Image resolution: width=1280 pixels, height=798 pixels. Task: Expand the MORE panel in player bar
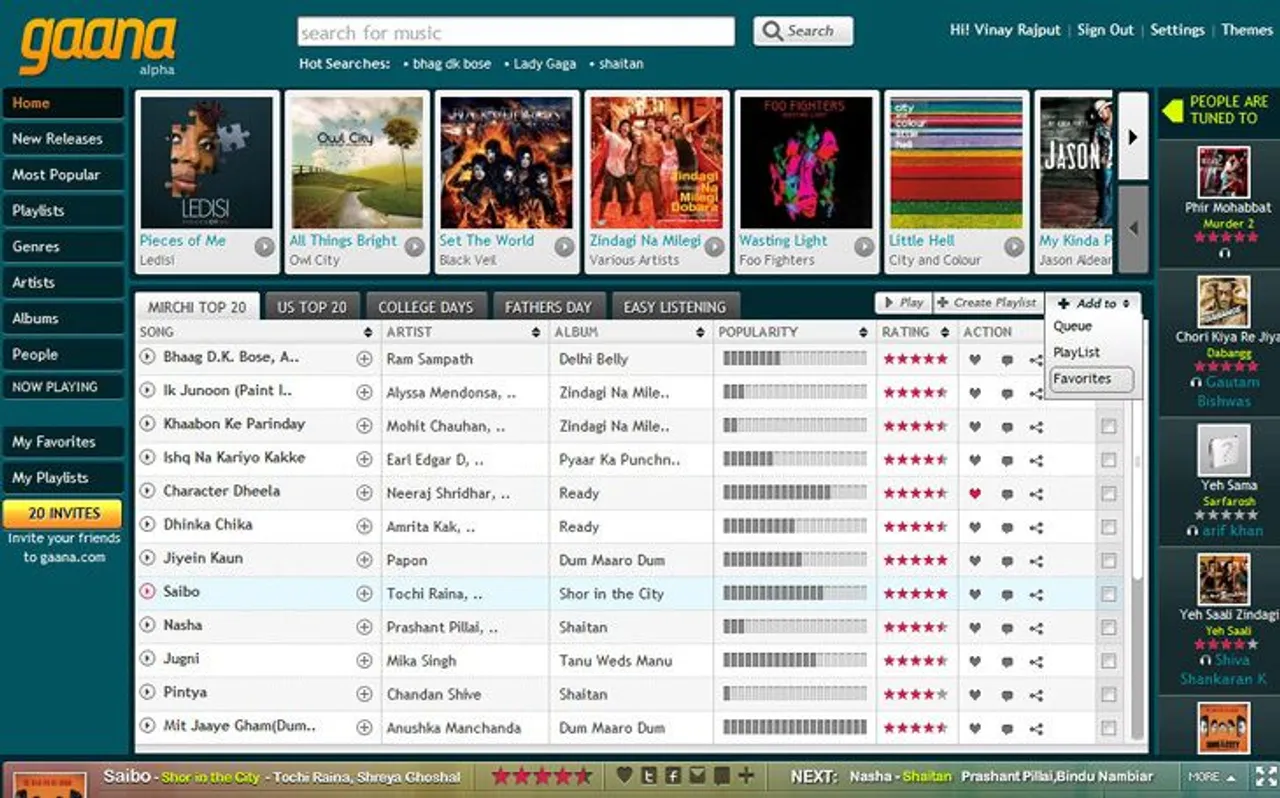(x=1213, y=777)
